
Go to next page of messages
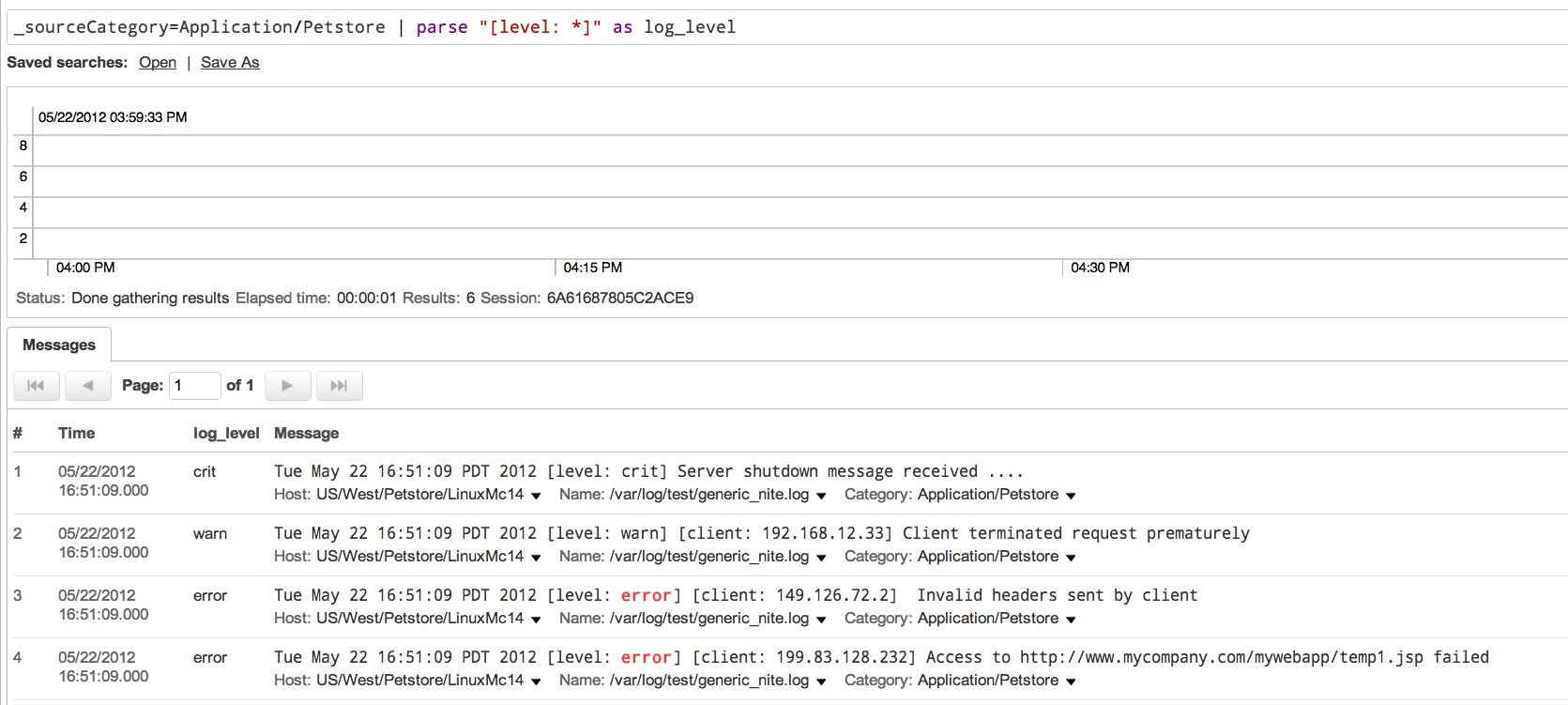coord(288,386)
